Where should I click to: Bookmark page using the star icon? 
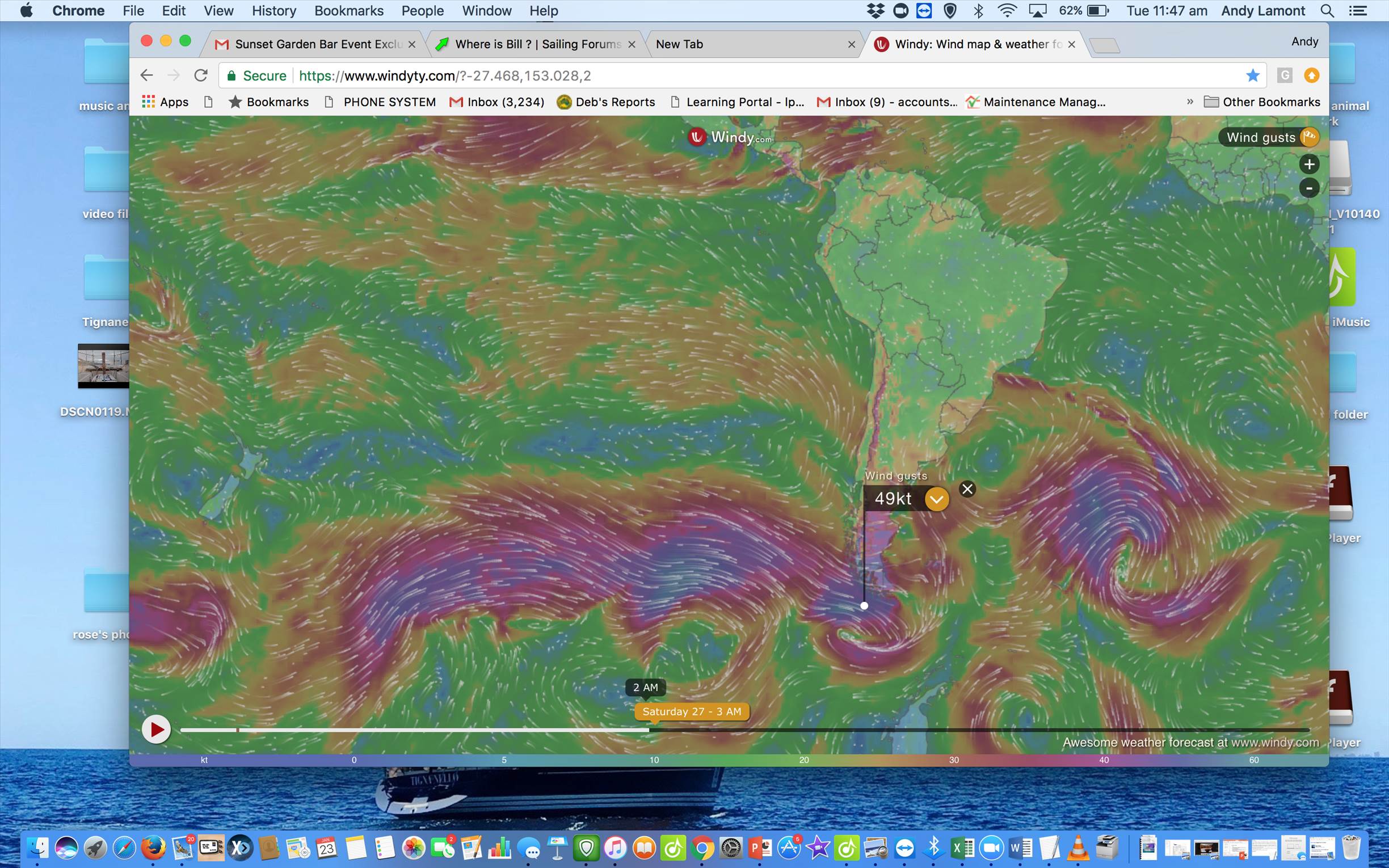coord(1252,76)
